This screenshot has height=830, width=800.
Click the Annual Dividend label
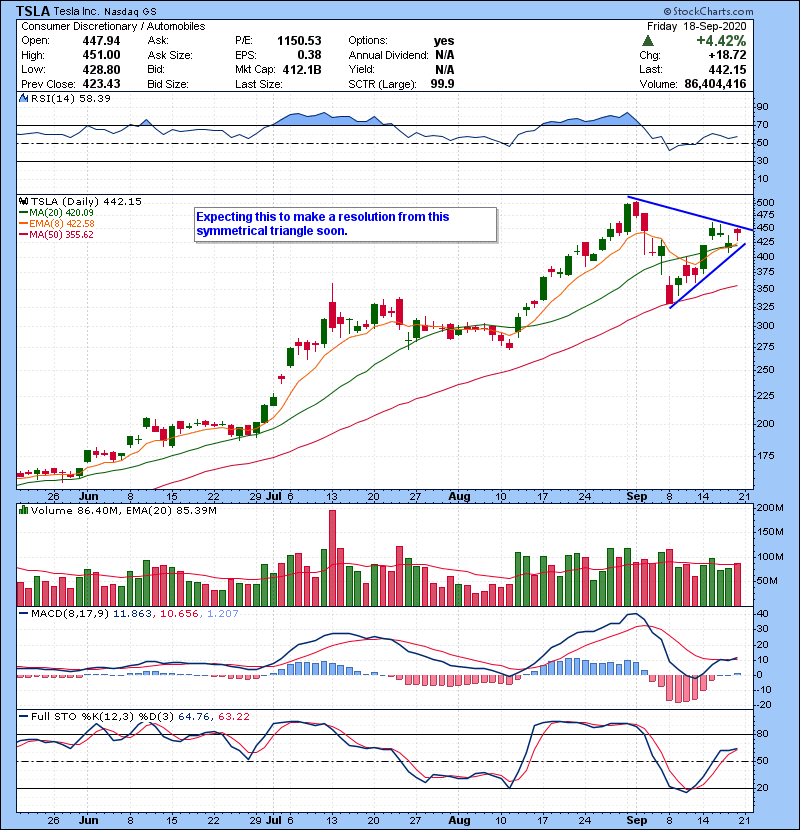tap(388, 55)
